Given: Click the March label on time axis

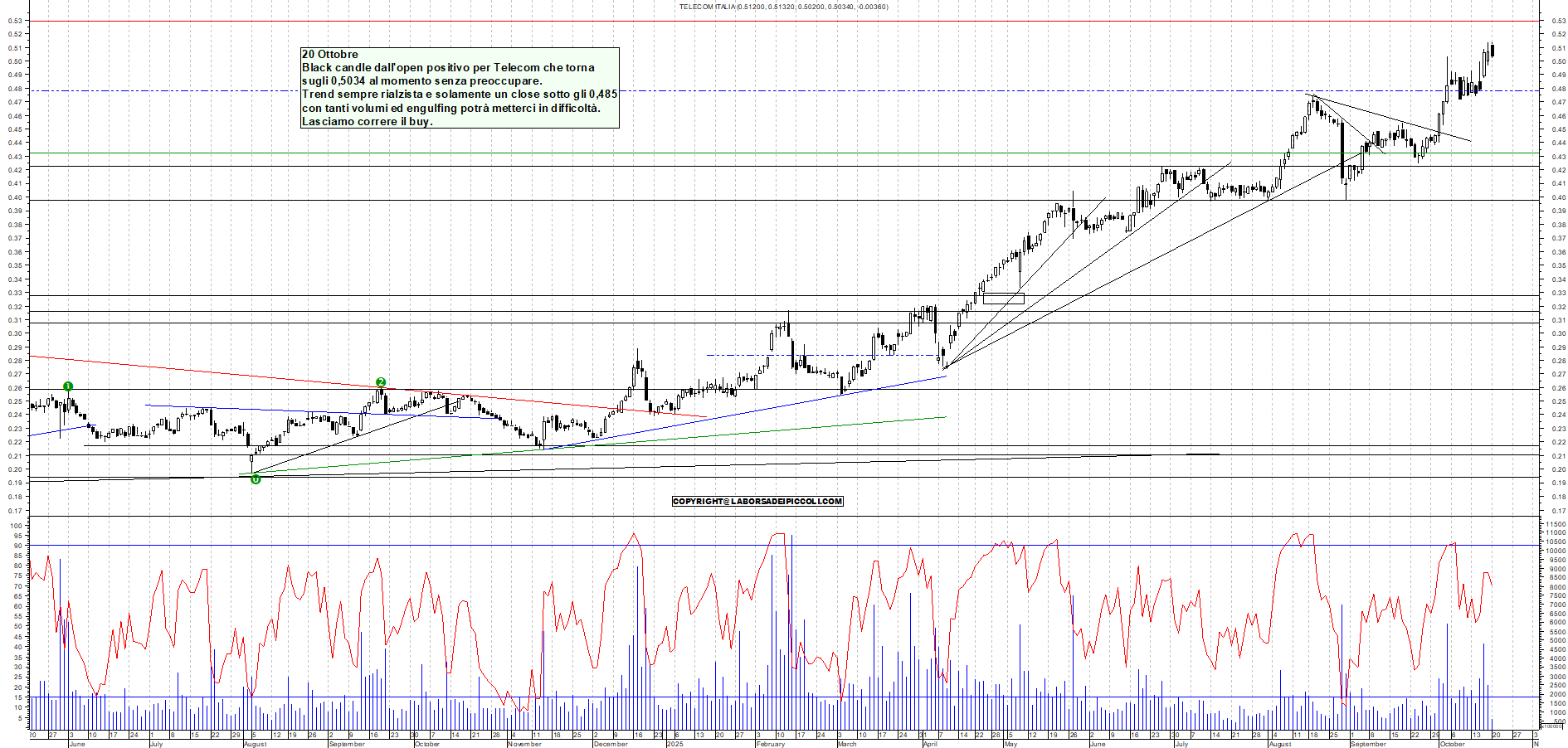Looking at the screenshot, I should click(847, 744).
